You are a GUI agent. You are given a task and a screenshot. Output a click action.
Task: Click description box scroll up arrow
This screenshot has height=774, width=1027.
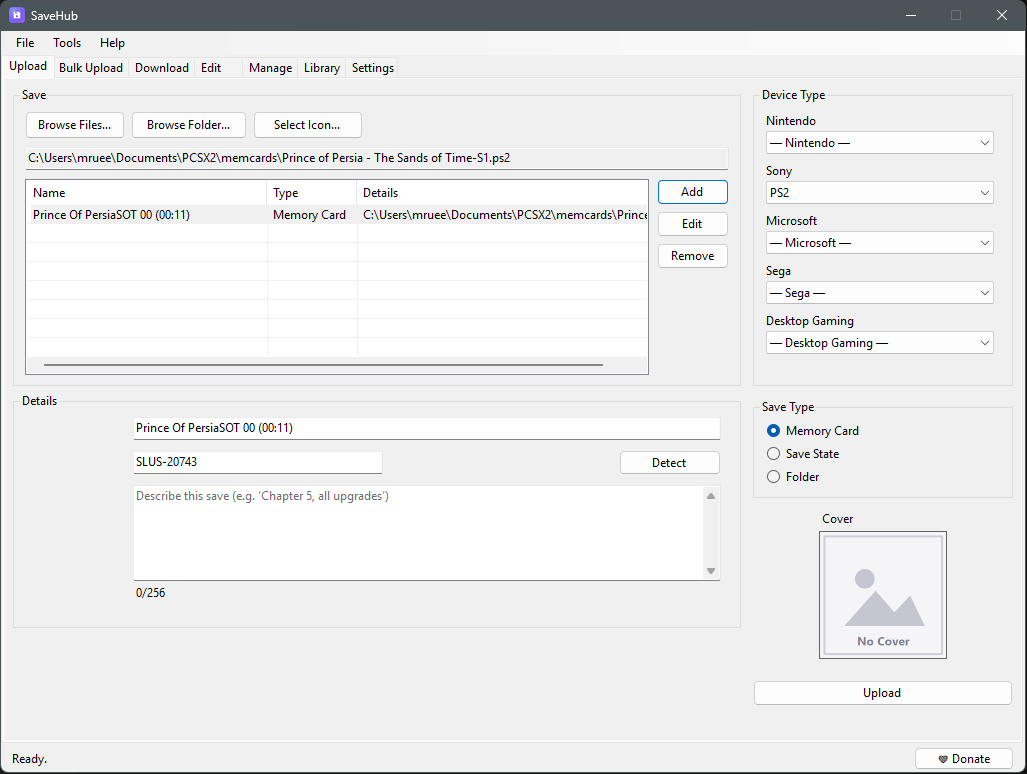click(x=711, y=496)
